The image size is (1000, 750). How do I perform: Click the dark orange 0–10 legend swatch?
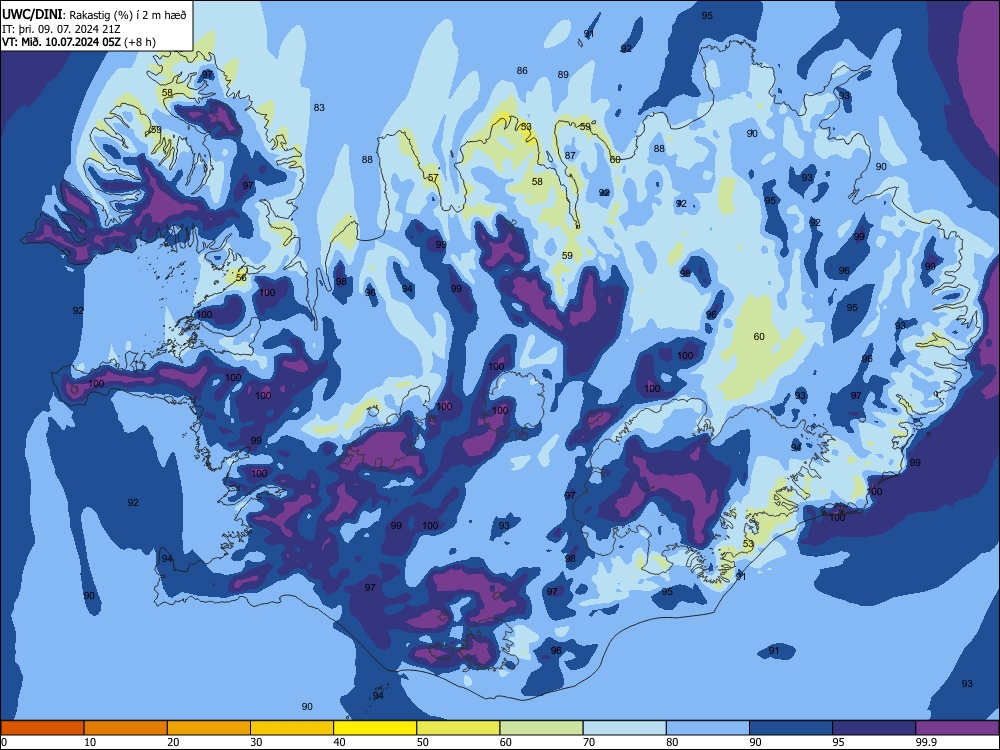tap(42, 728)
